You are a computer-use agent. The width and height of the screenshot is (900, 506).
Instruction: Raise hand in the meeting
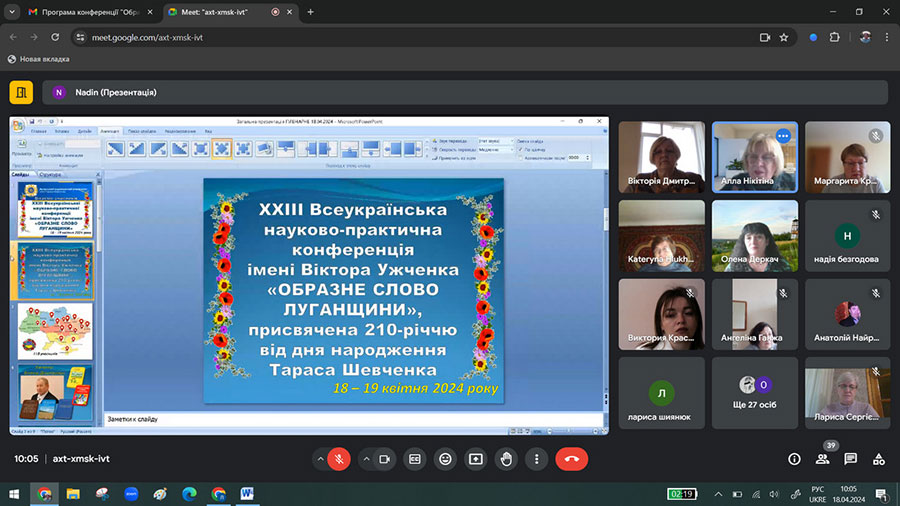[x=507, y=459]
